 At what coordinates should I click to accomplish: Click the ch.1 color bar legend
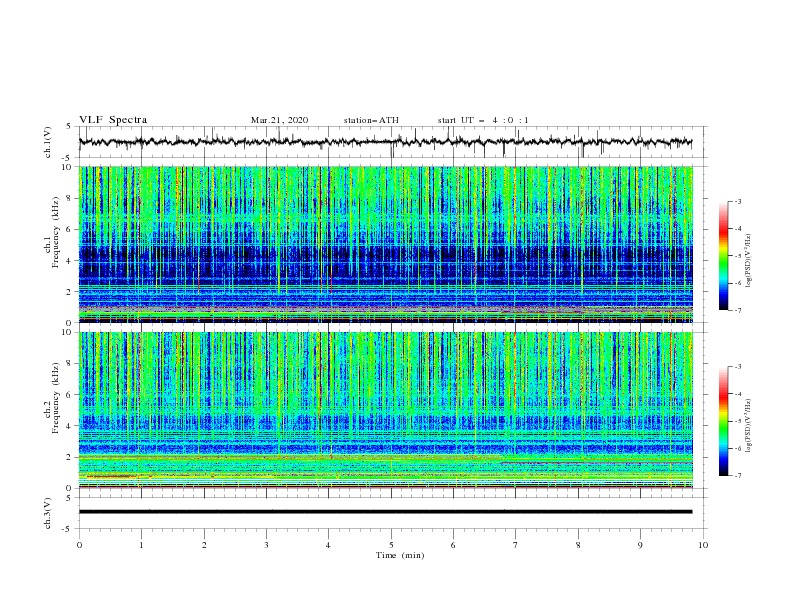[x=723, y=256]
